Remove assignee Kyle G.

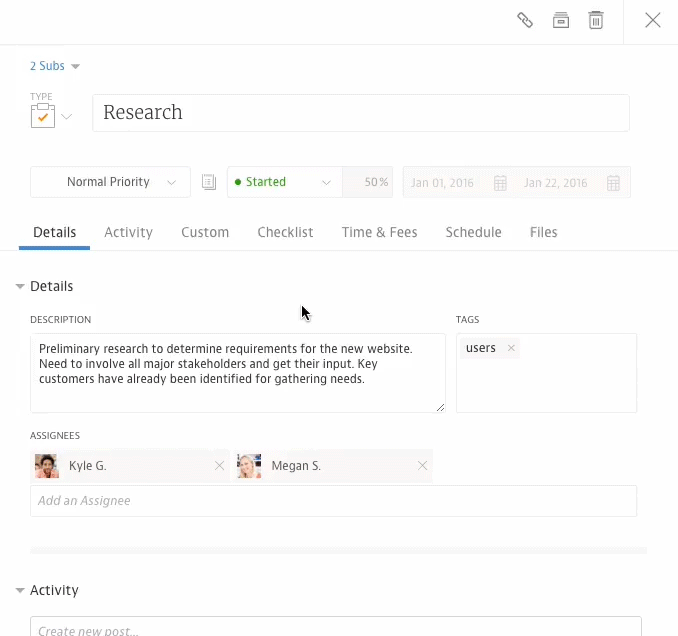(x=219, y=466)
